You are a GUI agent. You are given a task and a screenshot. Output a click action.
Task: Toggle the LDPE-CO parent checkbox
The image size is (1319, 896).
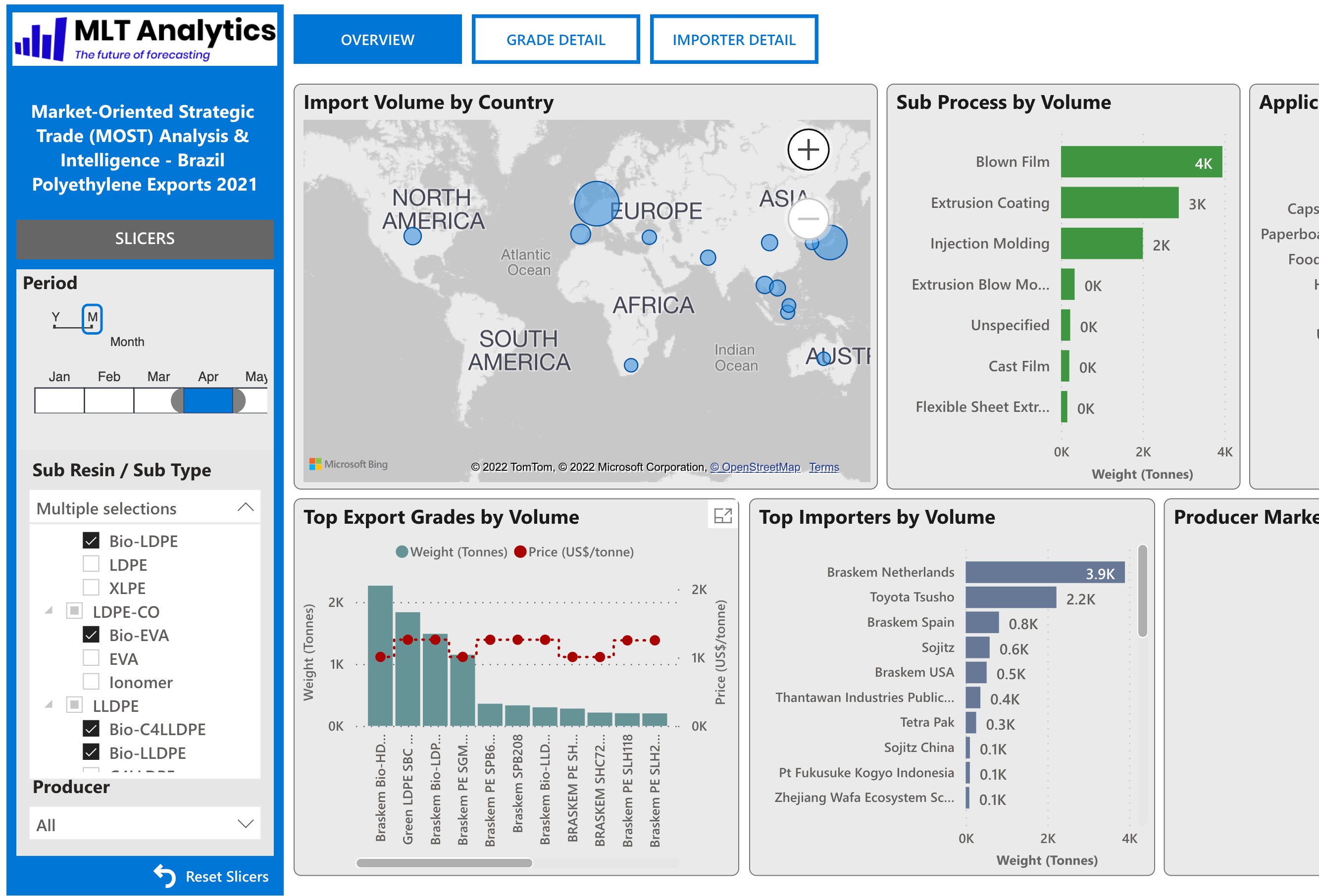tap(74, 611)
